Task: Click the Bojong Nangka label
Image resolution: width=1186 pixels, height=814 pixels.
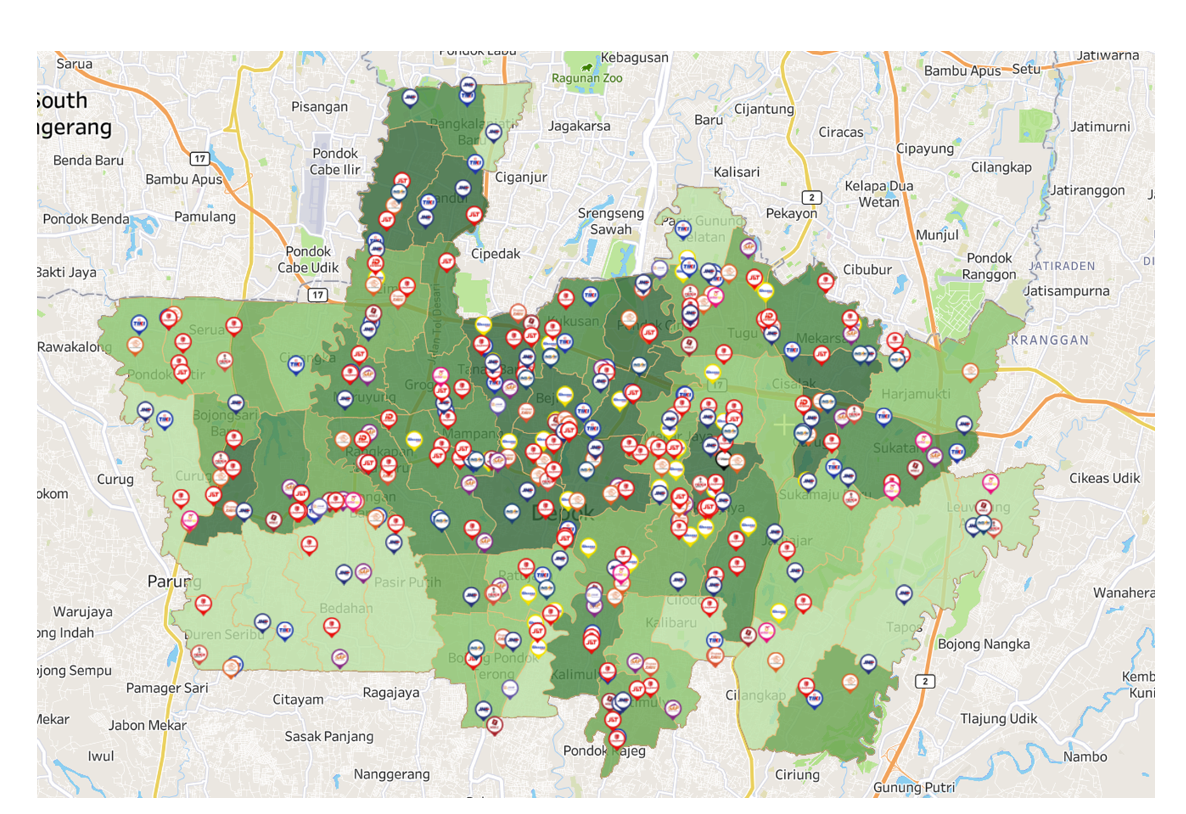Action: tap(984, 644)
